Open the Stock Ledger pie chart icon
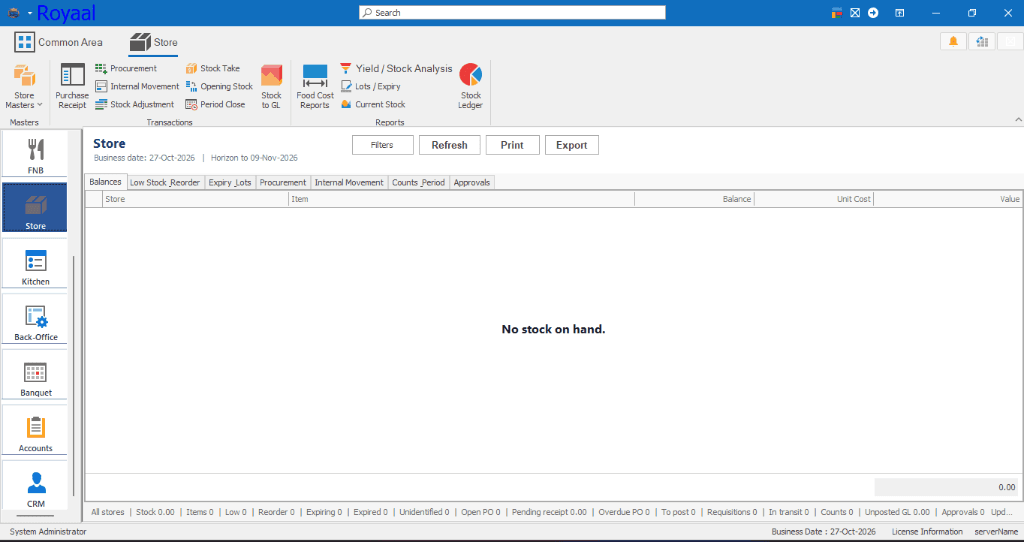This screenshot has height=542, width=1024. [x=470, y=74]
